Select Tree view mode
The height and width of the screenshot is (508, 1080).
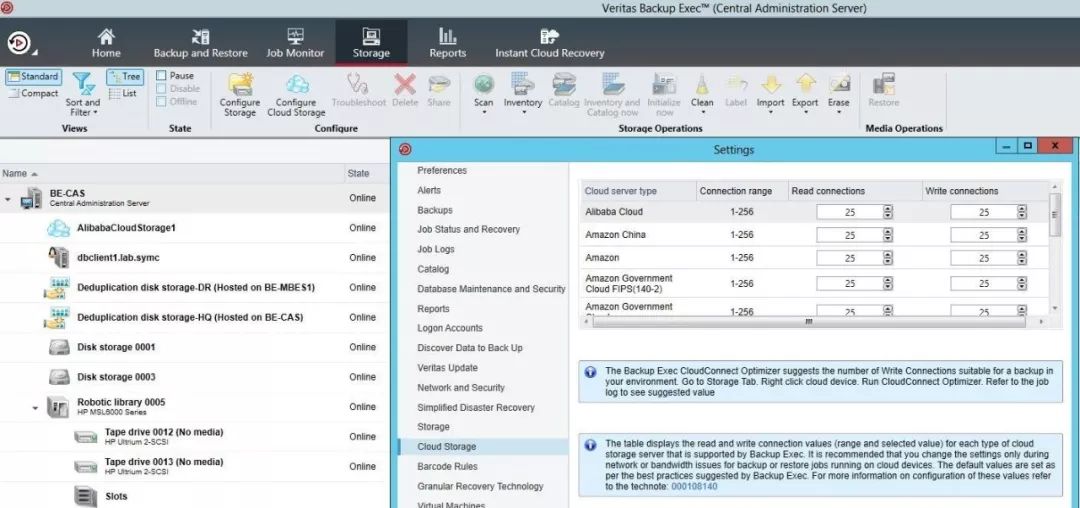tap(125, 76)
